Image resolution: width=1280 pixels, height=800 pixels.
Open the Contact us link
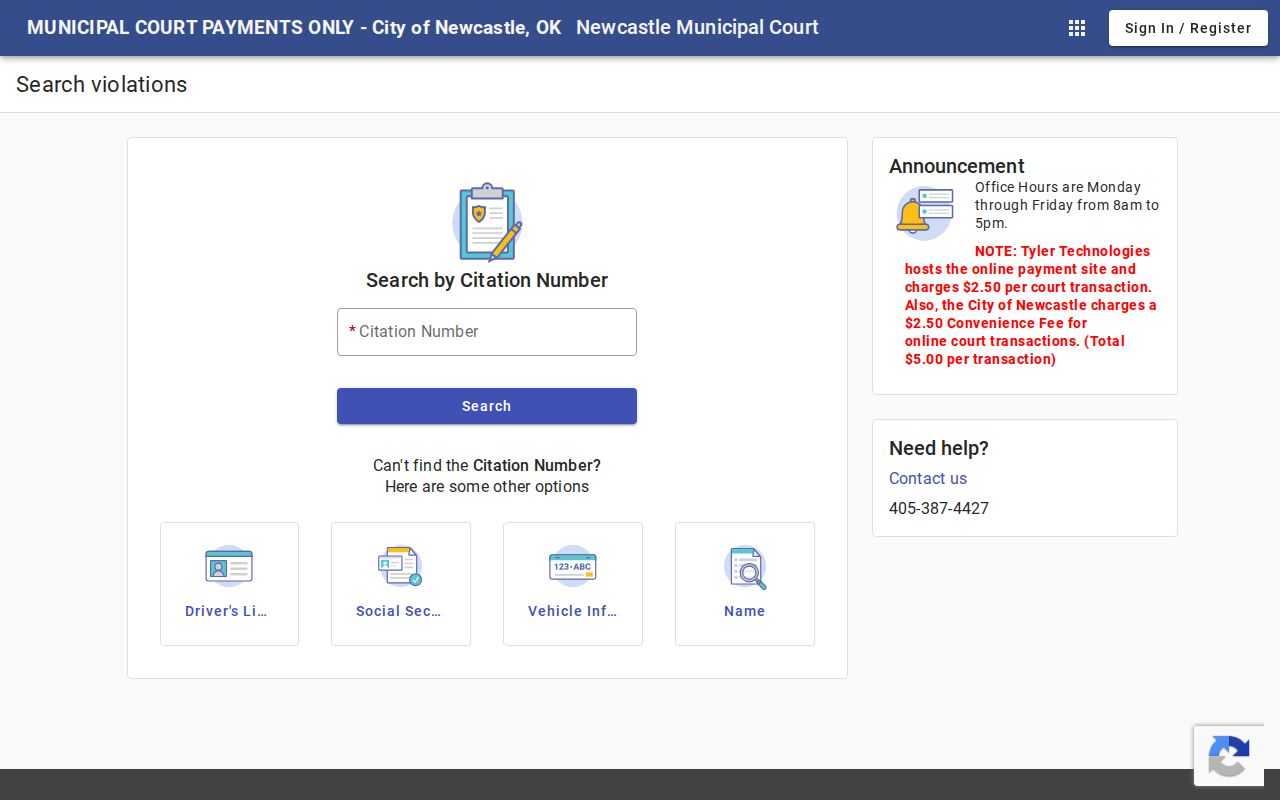928,478
